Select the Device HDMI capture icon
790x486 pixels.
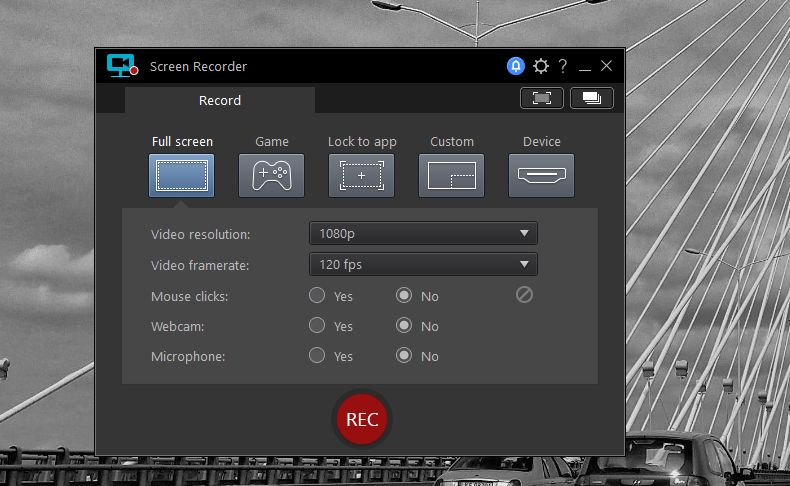coord(541,175)
